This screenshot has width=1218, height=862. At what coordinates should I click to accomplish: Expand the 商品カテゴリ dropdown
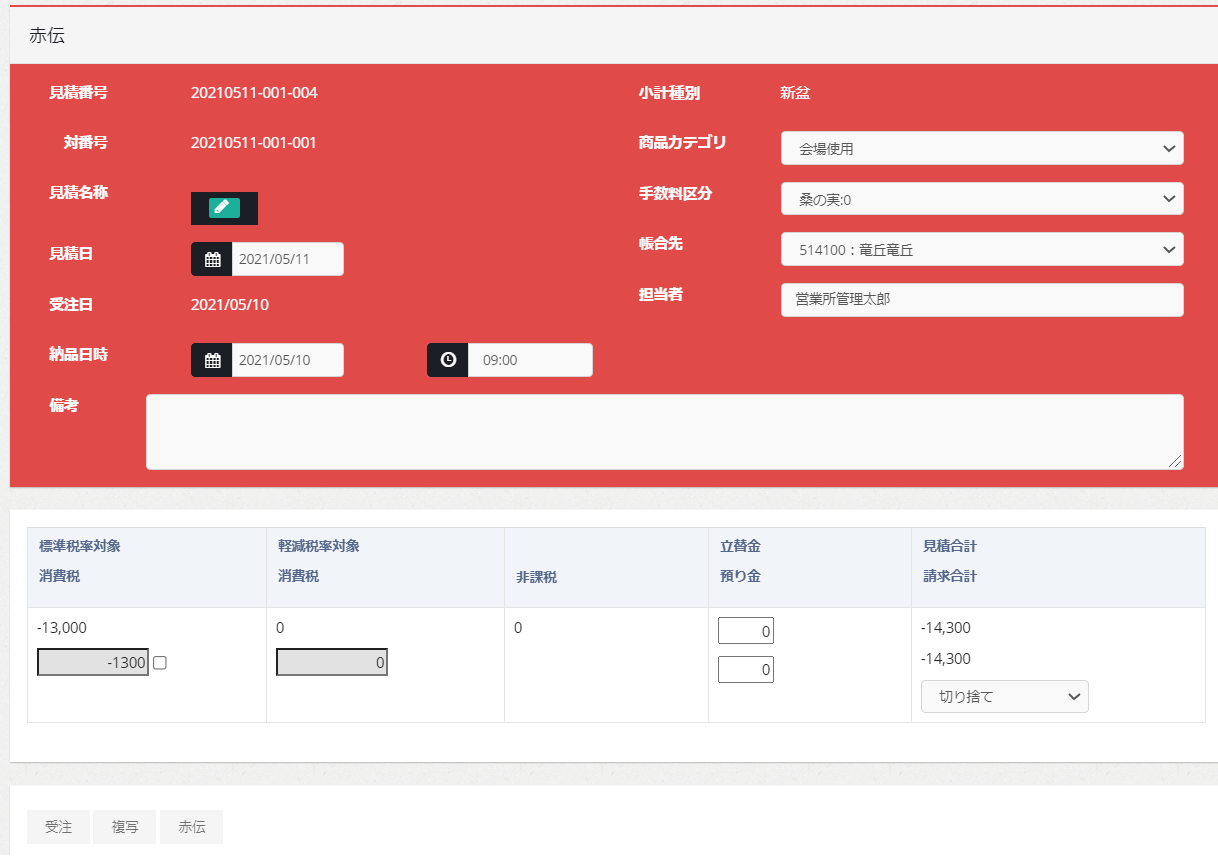point(981,149)
